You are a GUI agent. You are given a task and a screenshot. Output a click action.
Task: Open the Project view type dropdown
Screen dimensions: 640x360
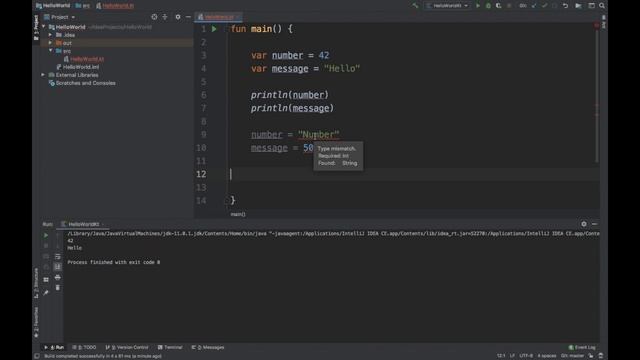60,17
